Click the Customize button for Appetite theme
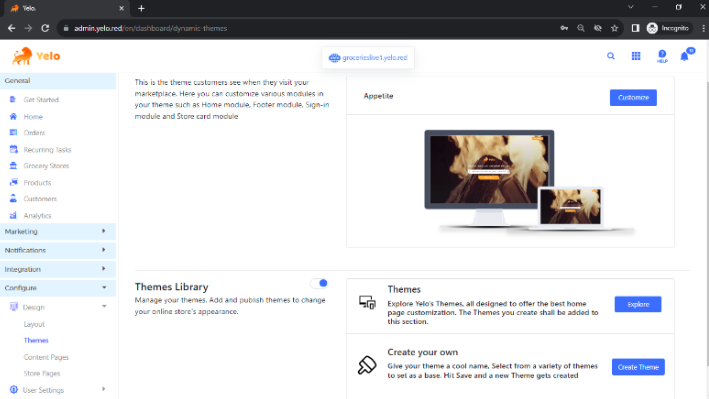This screenshot has width=709, height=399. tap(633, 98)
